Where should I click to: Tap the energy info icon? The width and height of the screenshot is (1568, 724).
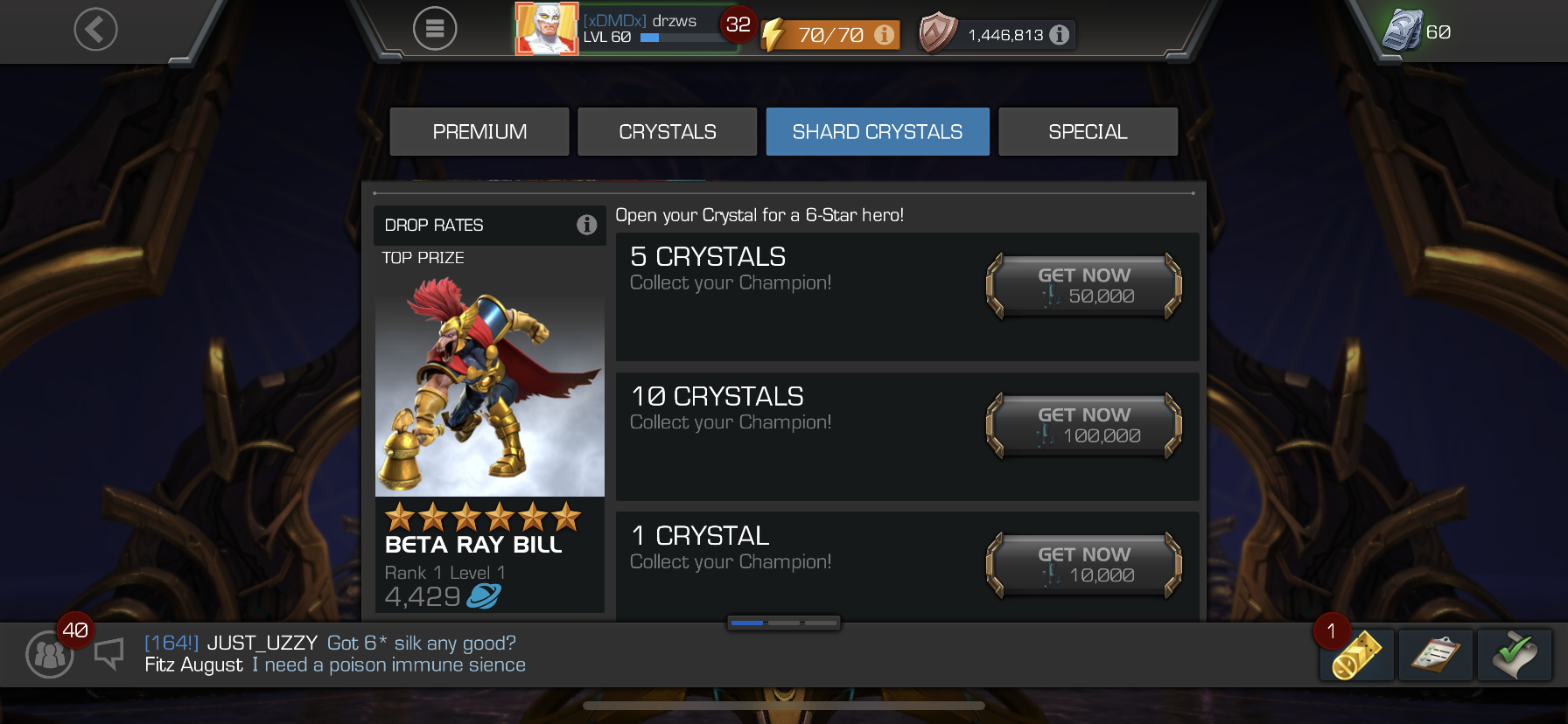[x=885, y=34]
